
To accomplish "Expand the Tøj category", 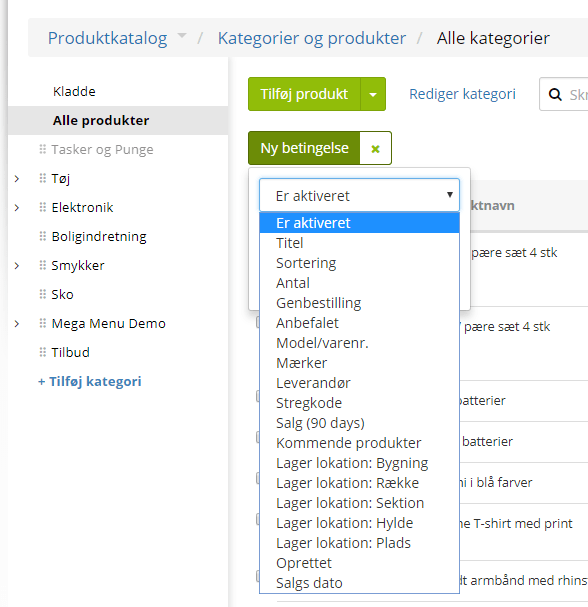I will tap(17, 178).
